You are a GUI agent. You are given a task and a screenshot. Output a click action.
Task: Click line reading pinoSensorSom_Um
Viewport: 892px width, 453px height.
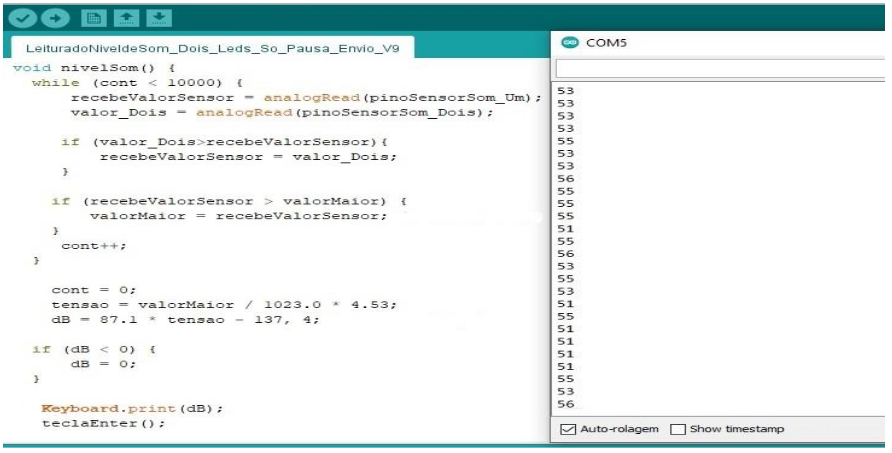pyautogui.click(x=306, y=97)
